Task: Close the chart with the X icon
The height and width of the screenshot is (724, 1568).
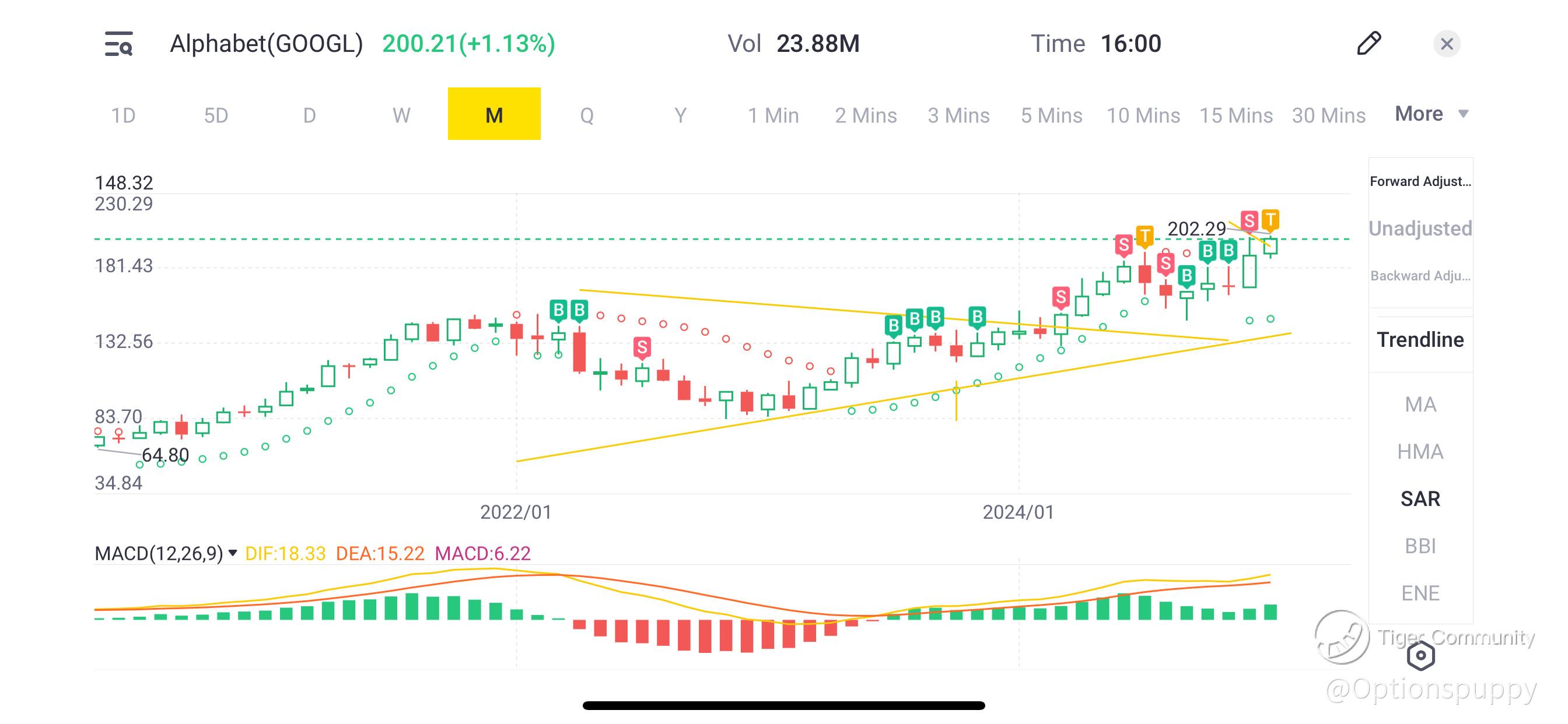Action: pos(1447,44)
